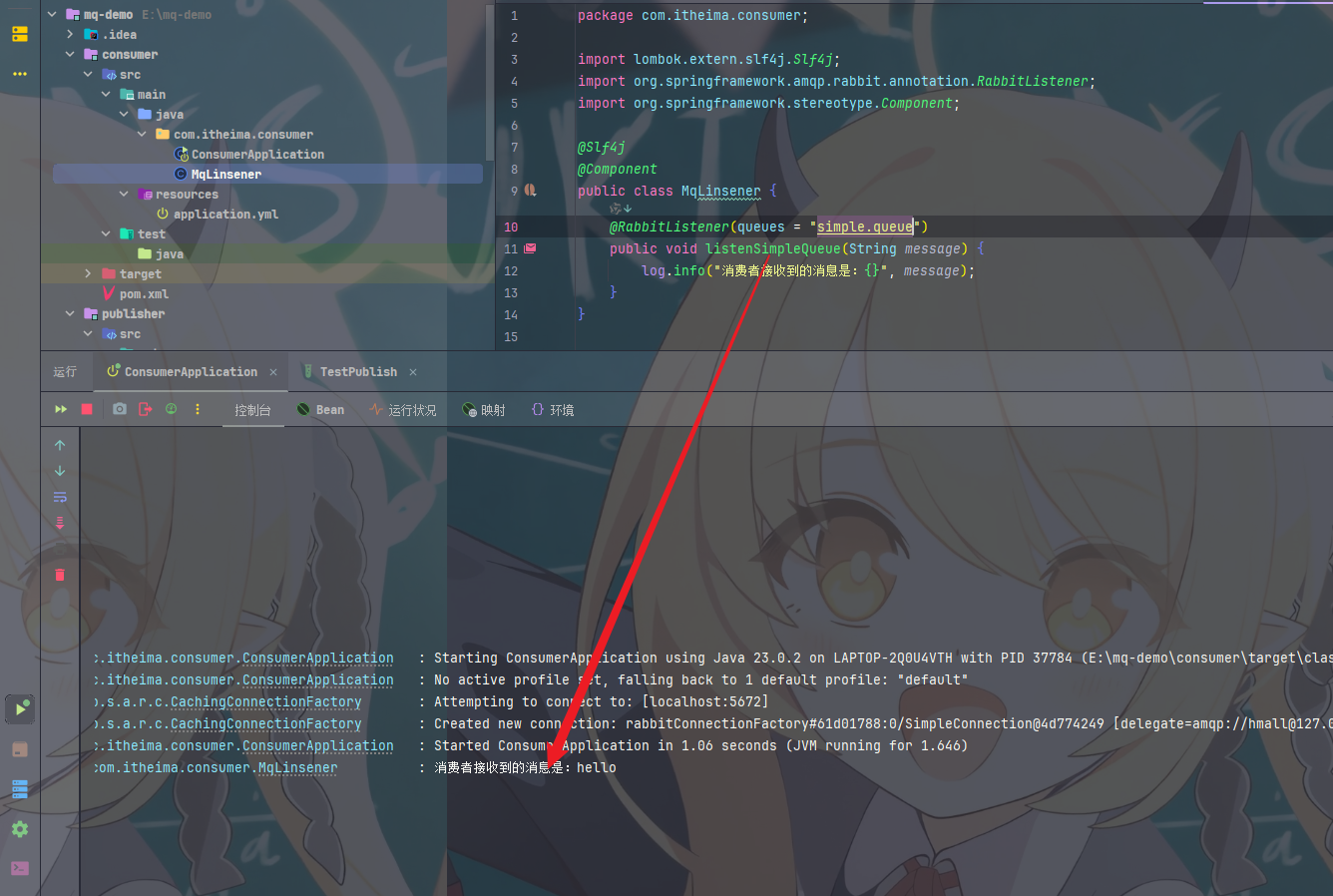1333x896 pixels.
Task: Collapse the src folder under publisher
Action: point(88,334)
